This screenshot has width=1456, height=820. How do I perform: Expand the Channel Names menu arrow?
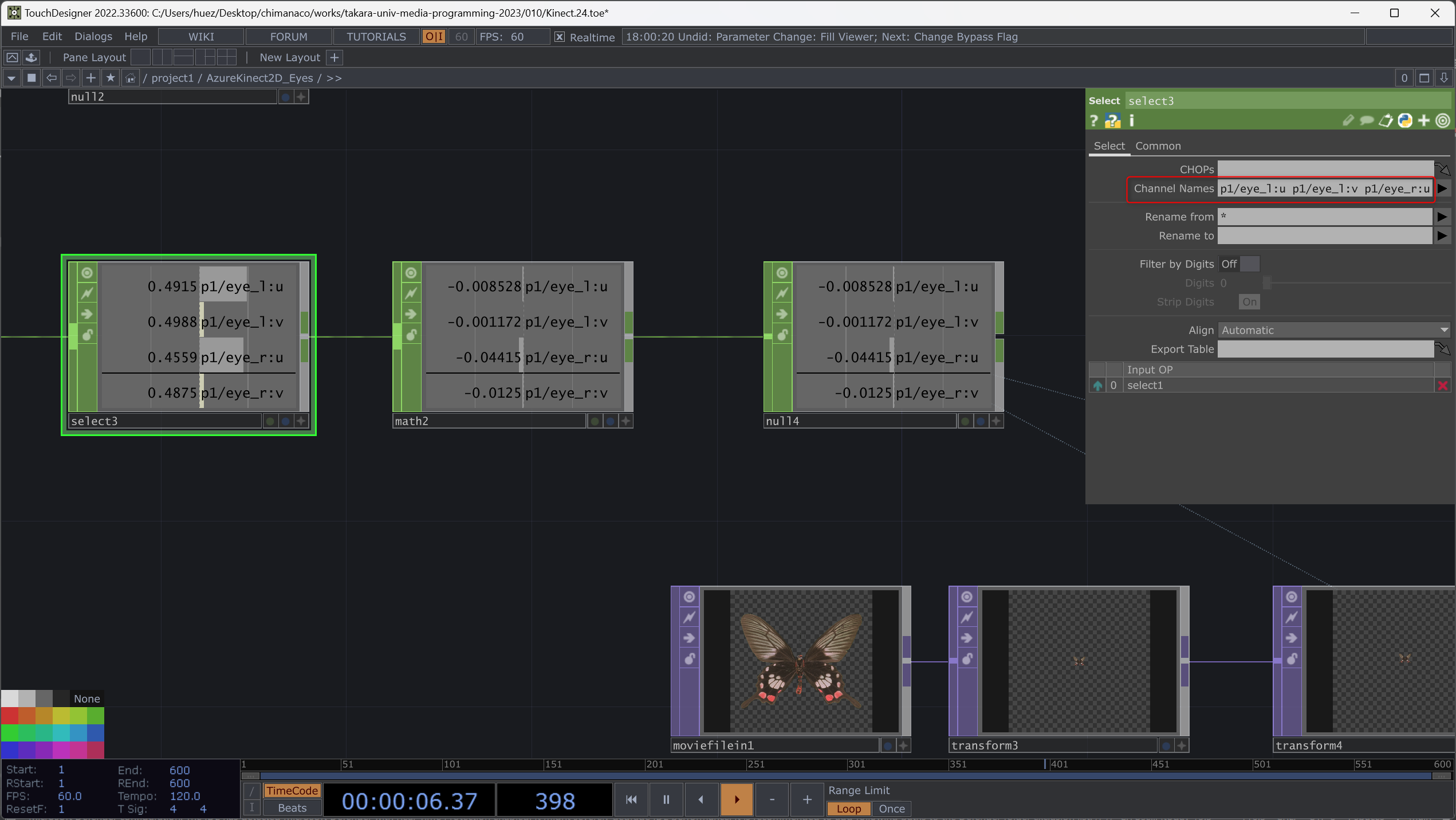tap(1442, 189)
